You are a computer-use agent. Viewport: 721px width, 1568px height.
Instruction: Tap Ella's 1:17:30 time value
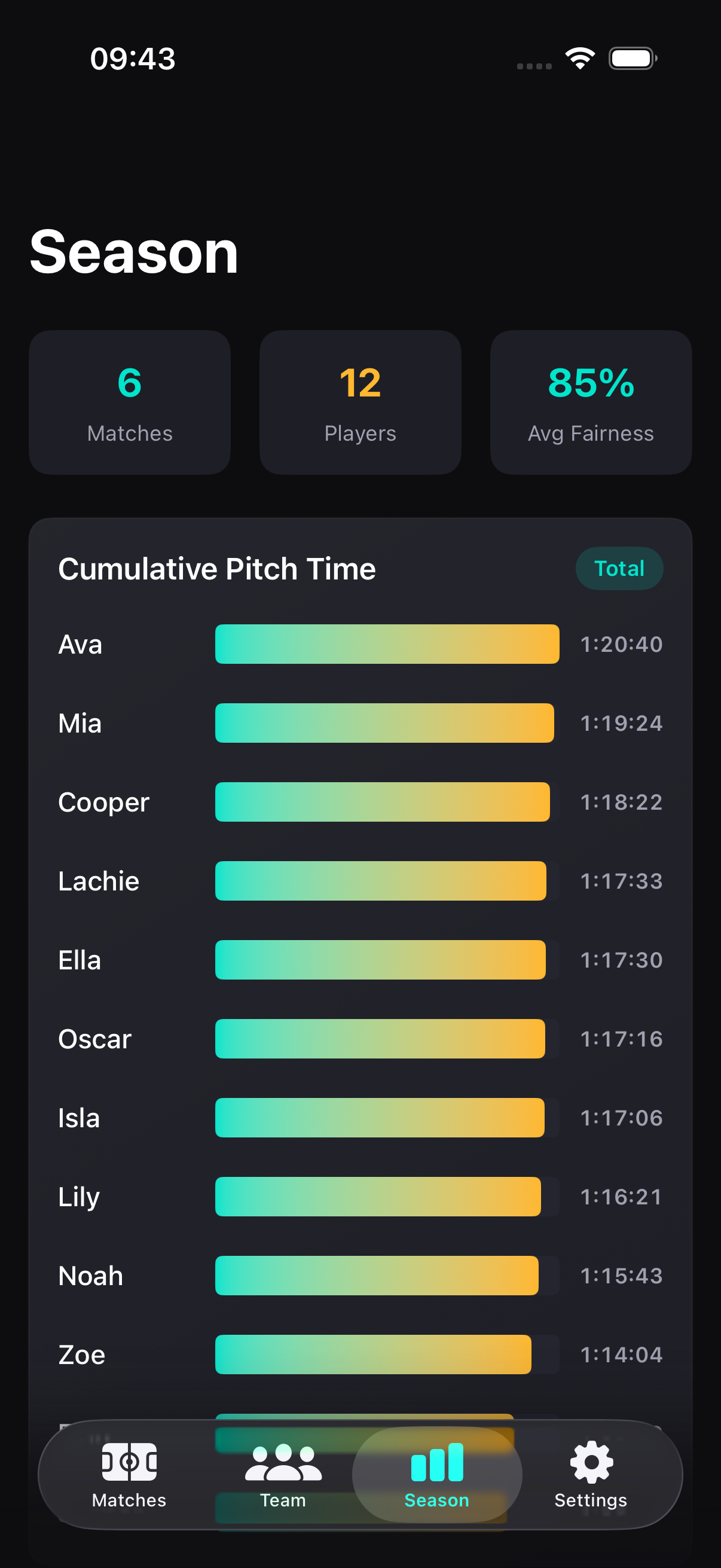621,960
